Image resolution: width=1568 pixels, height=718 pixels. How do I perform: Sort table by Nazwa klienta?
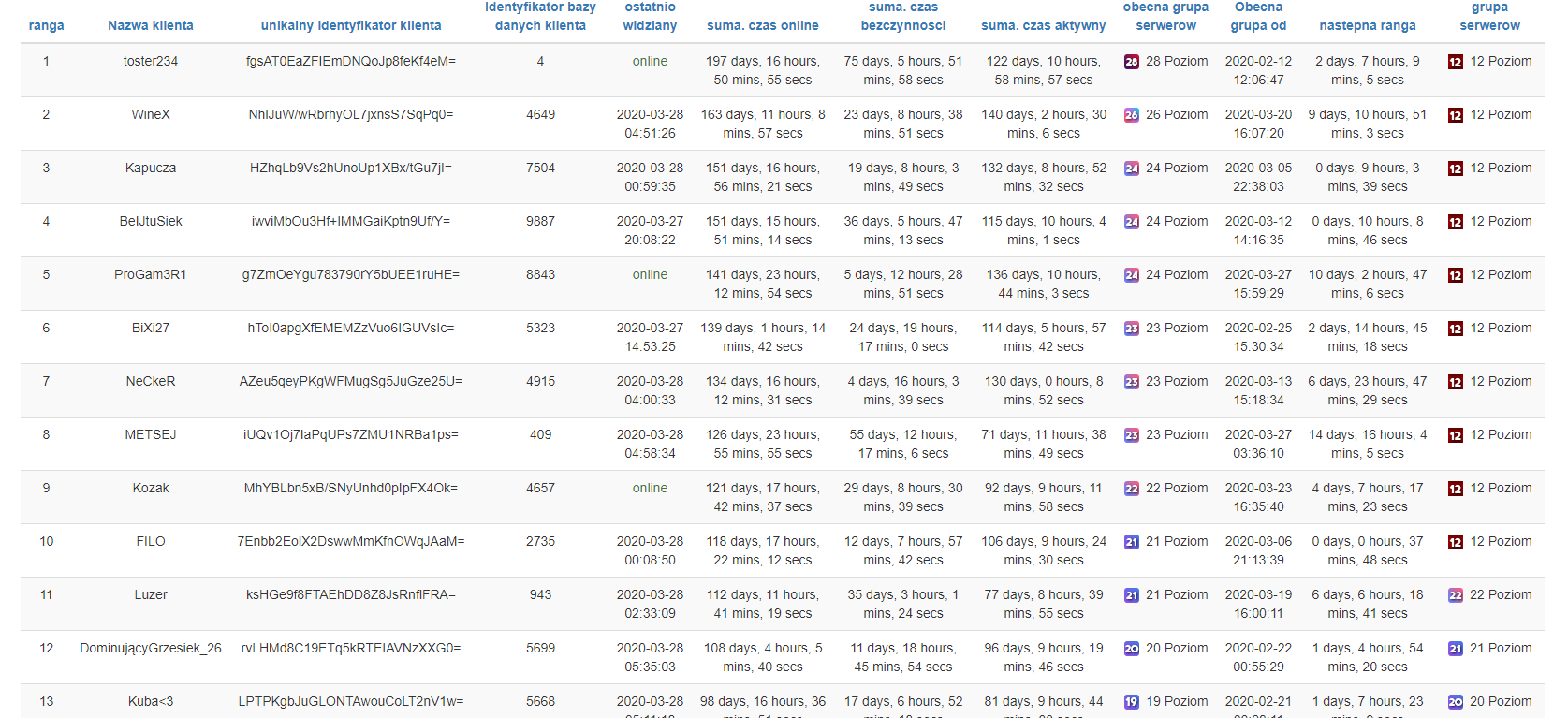coord(151,25)
